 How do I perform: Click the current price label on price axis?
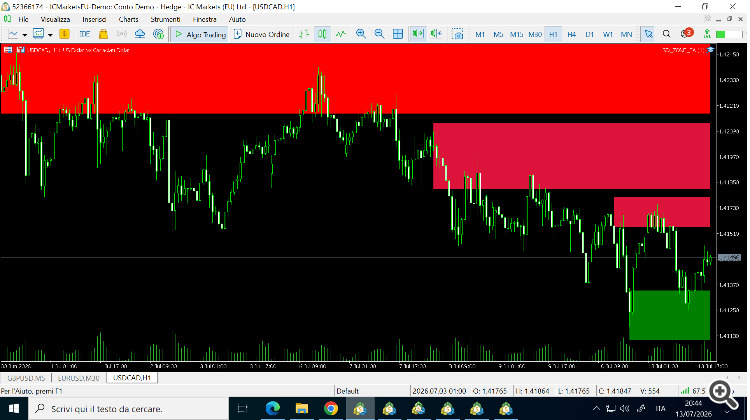click(x=729, y=258)
